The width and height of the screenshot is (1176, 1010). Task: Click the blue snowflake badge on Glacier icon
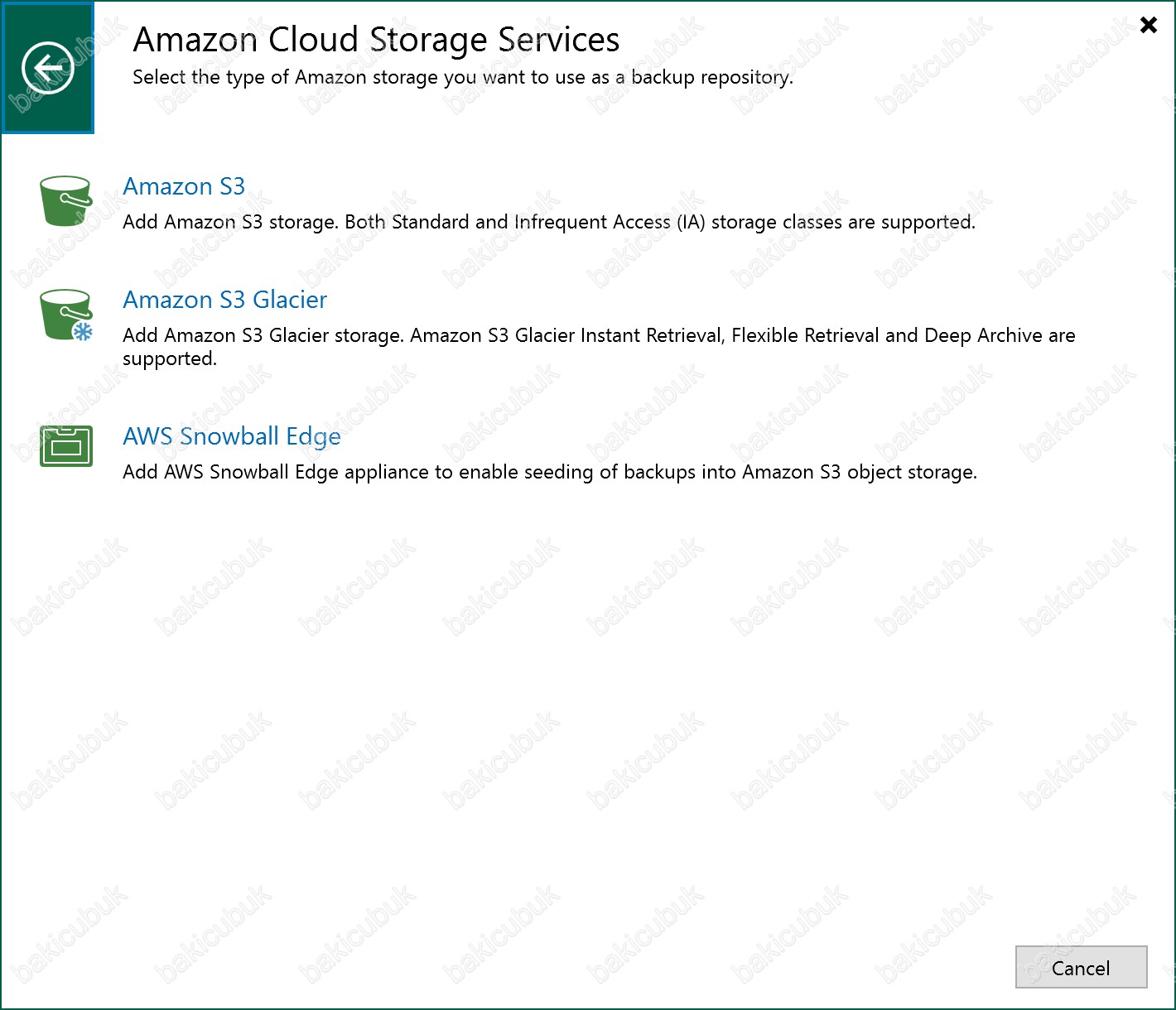tap(83, 331)
